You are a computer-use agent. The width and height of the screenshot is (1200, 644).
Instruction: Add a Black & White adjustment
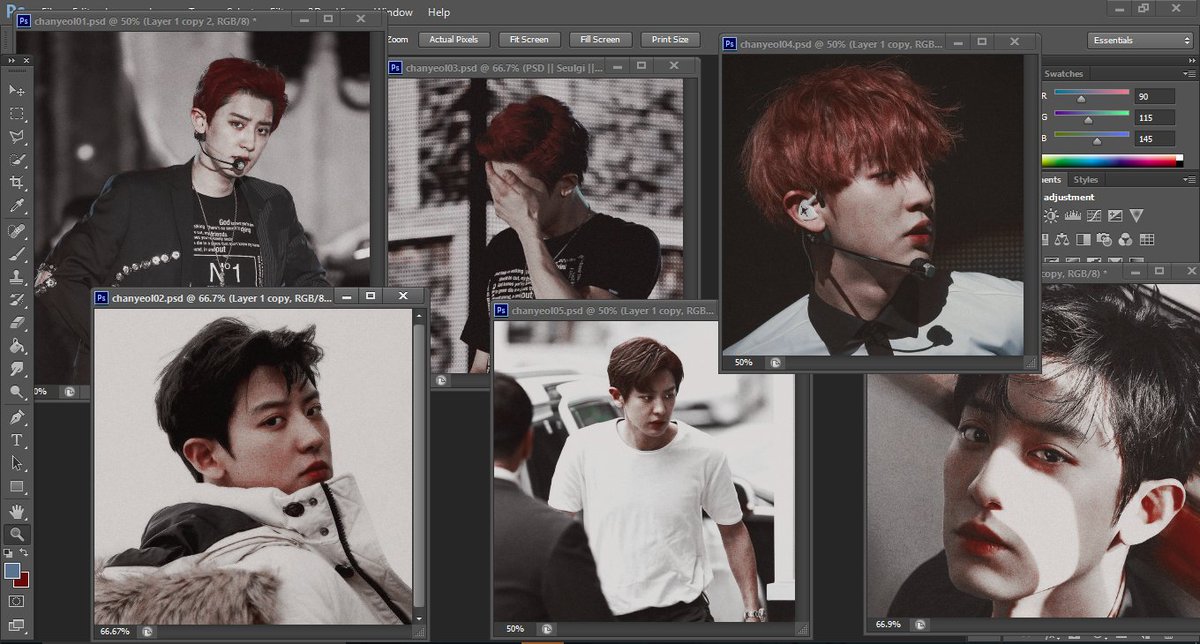pos(1083,240)
